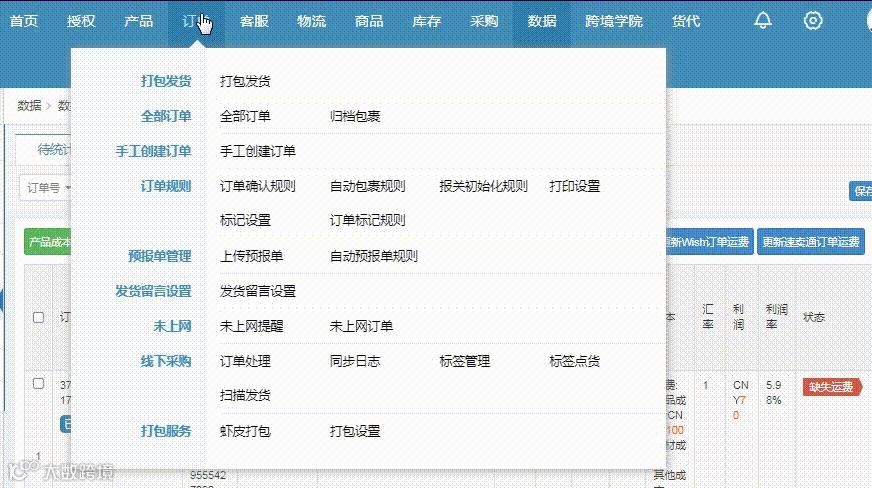The image size is (872, 488).
Task: Open 自动预报单规则 menu entry
Action: click(374, 256)
